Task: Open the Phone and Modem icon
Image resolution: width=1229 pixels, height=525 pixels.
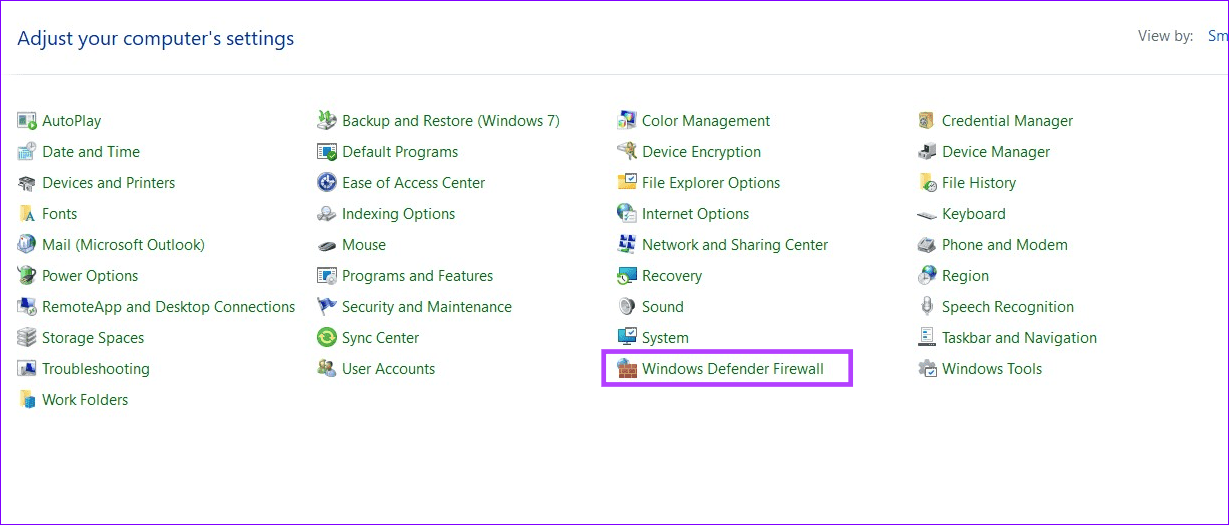Action: point(927,245)
